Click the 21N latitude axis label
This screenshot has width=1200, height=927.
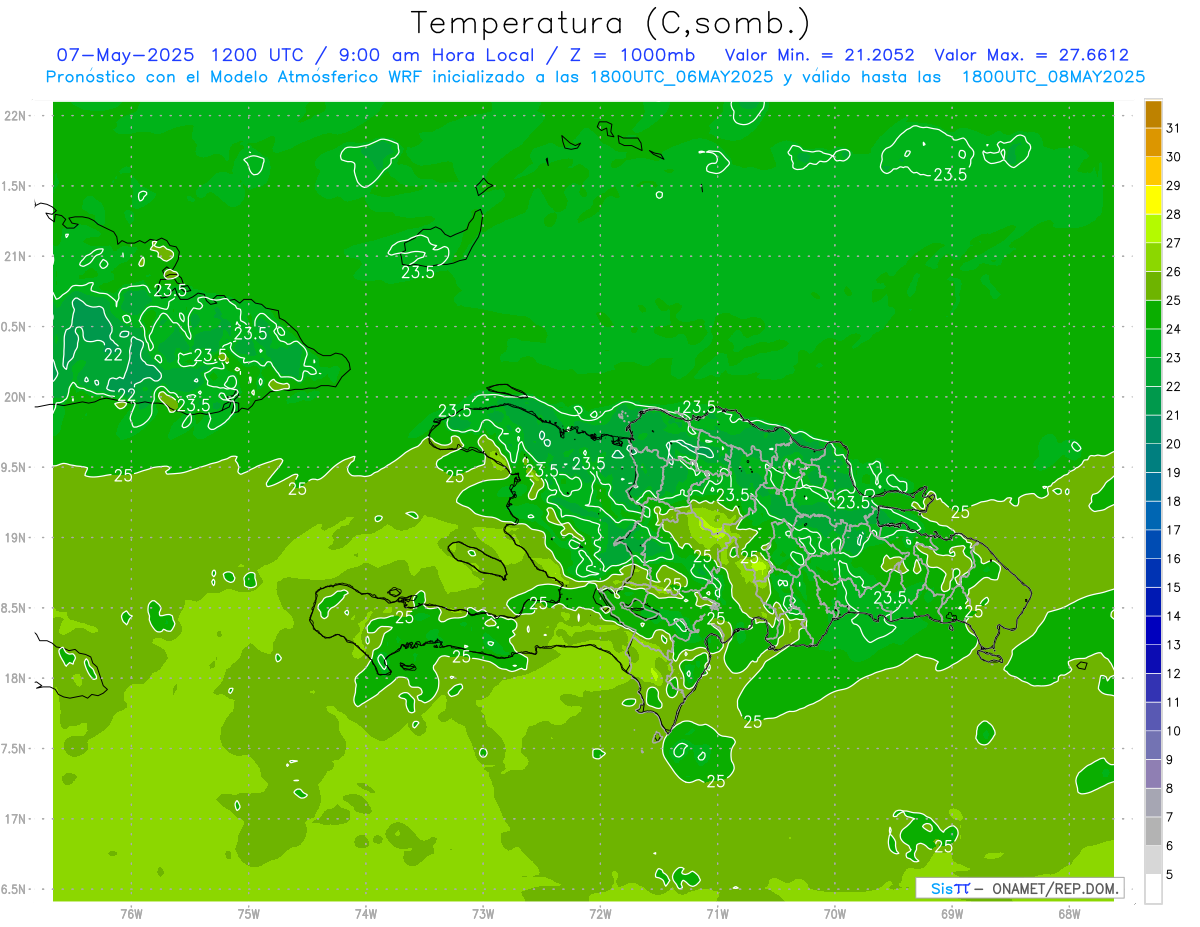14,256
